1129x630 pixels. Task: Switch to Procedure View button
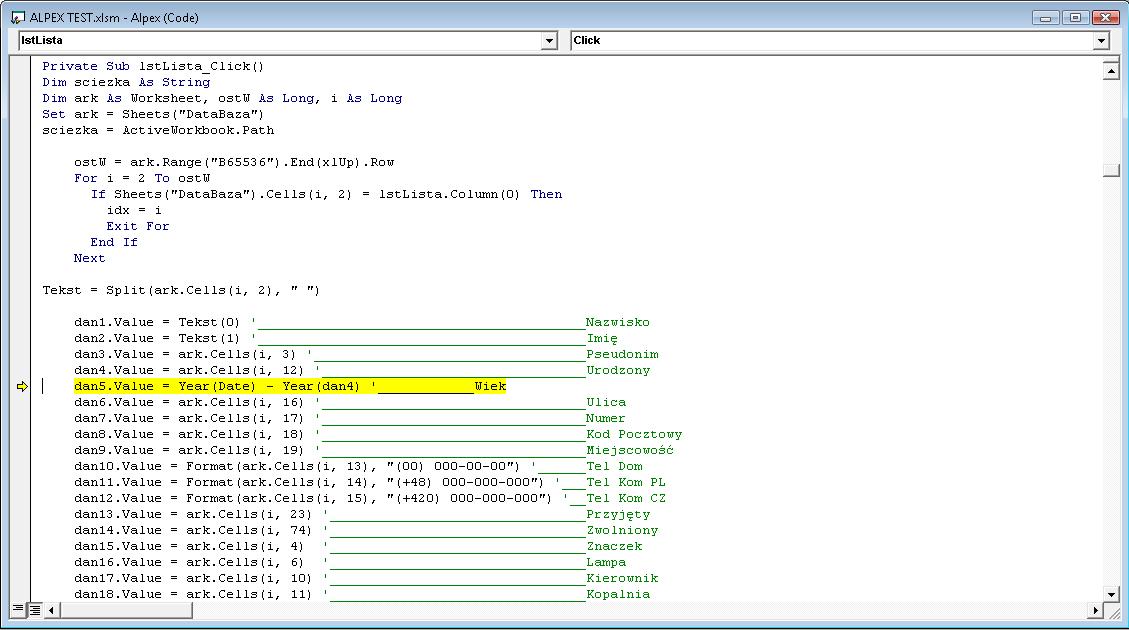[x=19, y=610]
